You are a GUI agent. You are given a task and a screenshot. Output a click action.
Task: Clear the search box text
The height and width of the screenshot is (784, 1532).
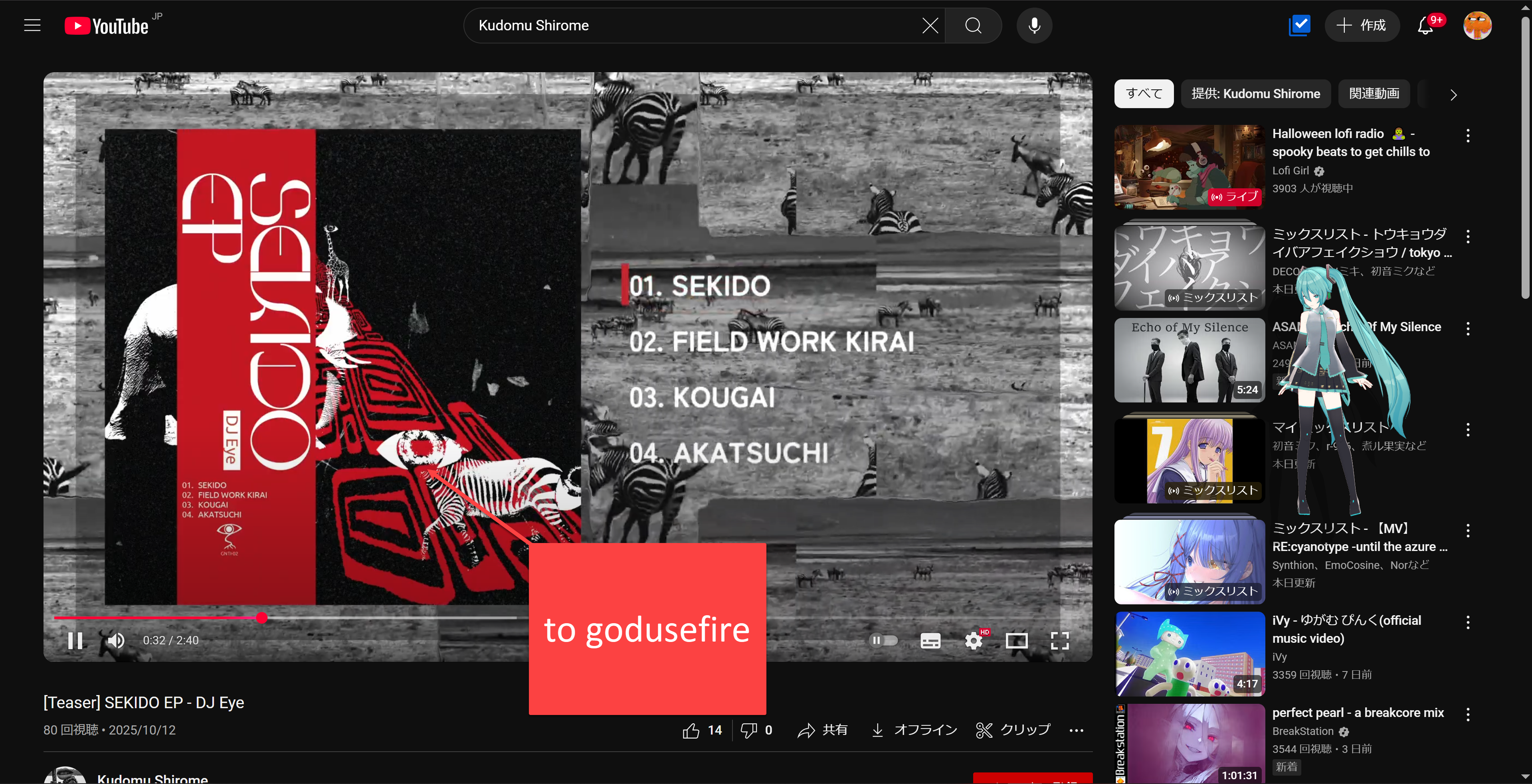[x=930, y=26]
